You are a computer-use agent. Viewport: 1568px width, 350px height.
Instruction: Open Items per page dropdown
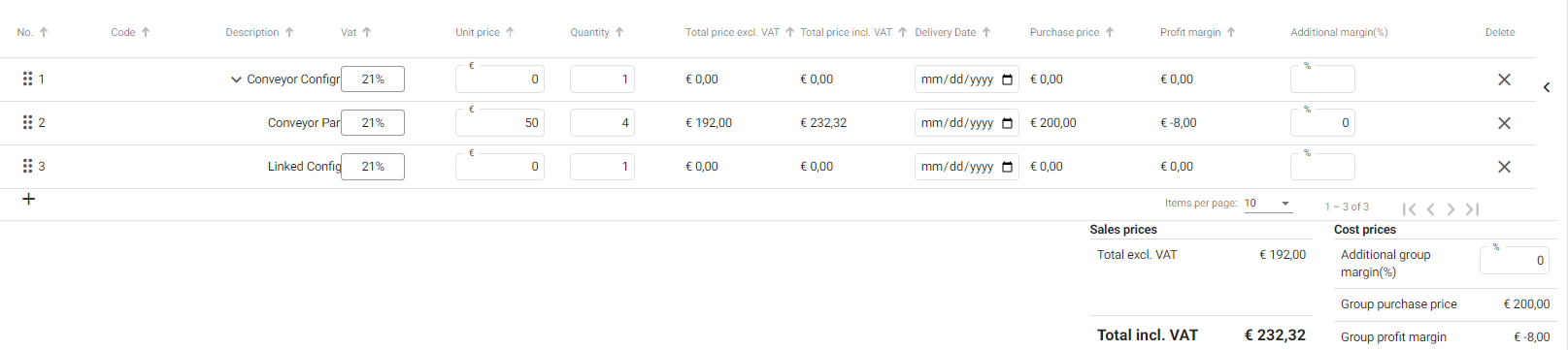point(1269,204)
